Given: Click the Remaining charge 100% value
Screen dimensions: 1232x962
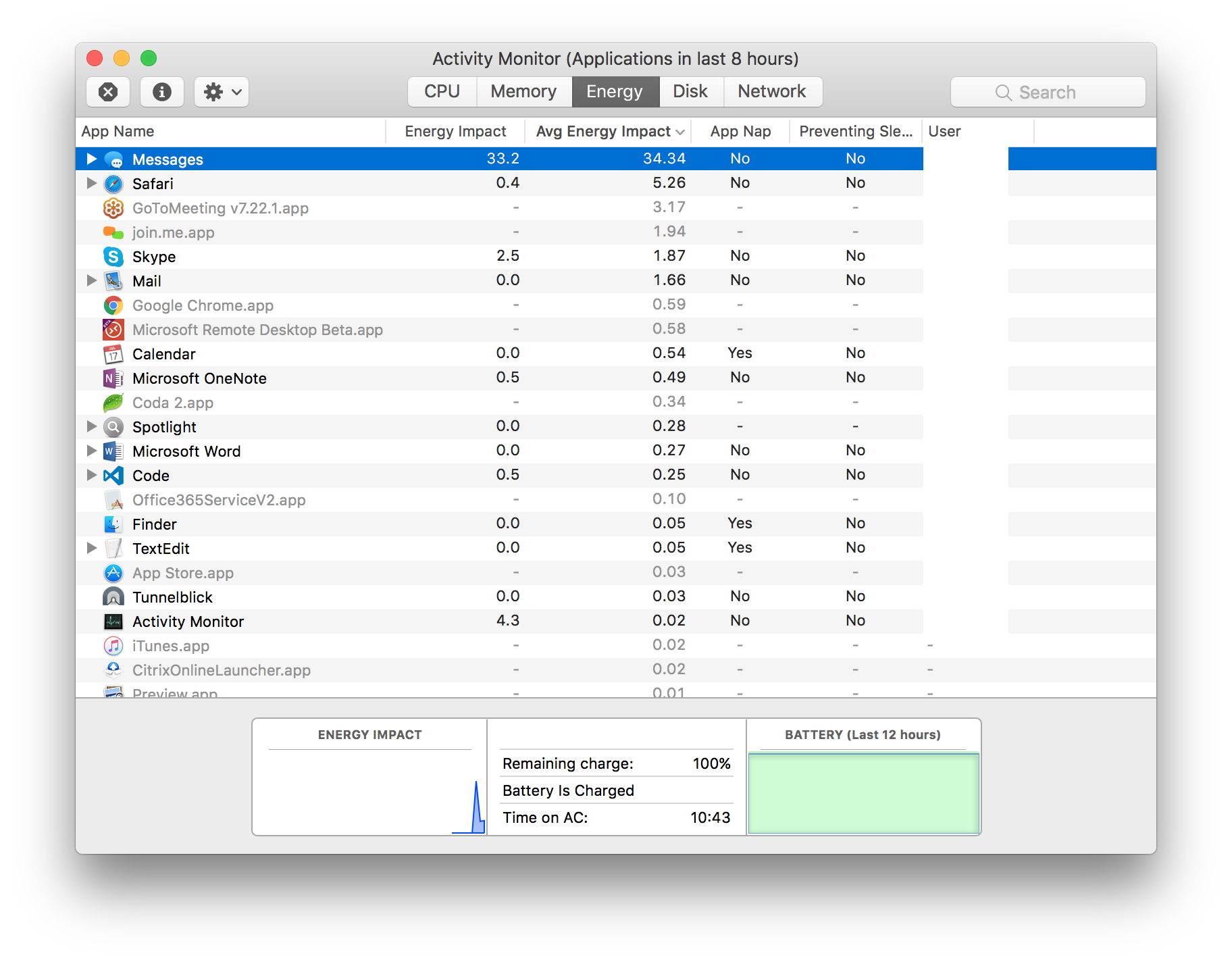Looking at the screenshot, I should pos(712,763).
